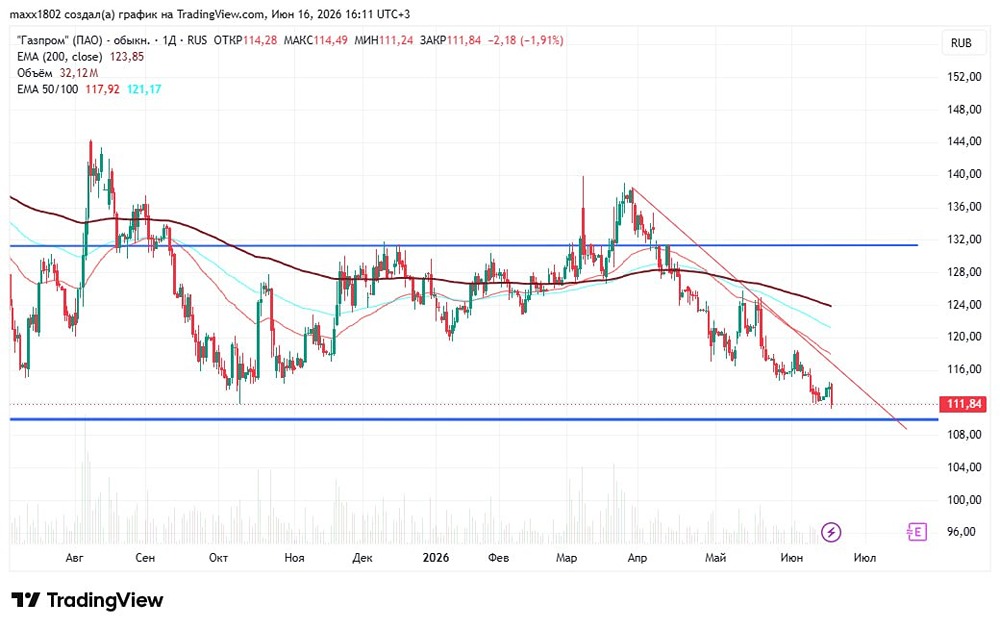Click the TradingView logo
Viewport: 1000px width, 629px height.
[x=87, y=600]
